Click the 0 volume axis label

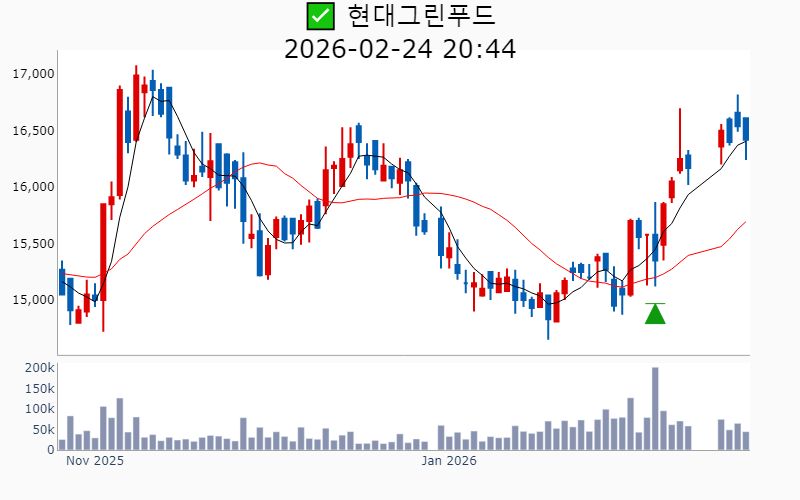coord(50,450)
